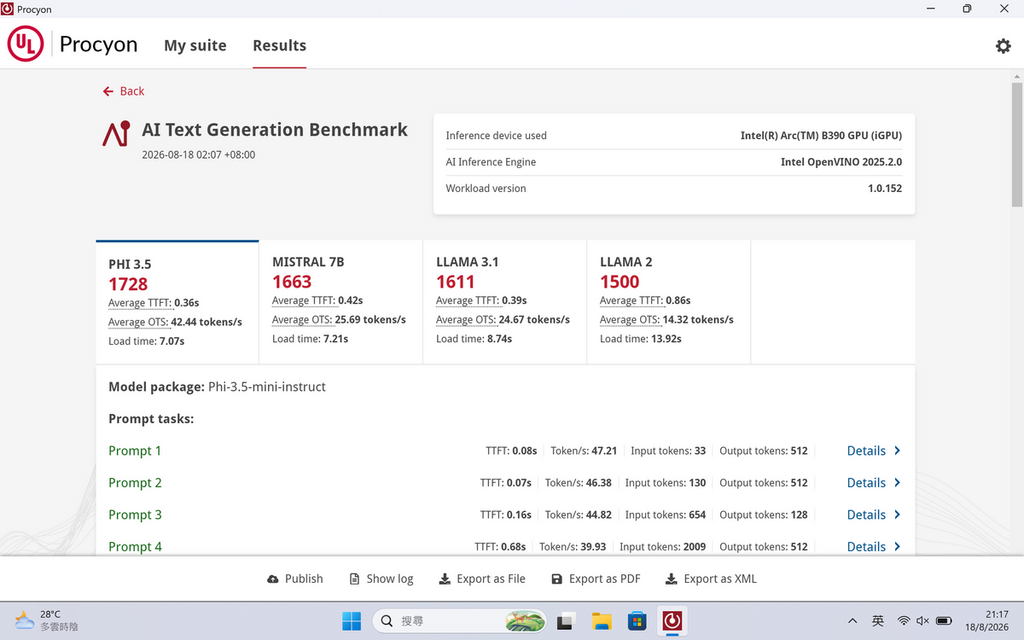
Task: Click the MISTRAL 7B score 1663
Action: point(292,282)
